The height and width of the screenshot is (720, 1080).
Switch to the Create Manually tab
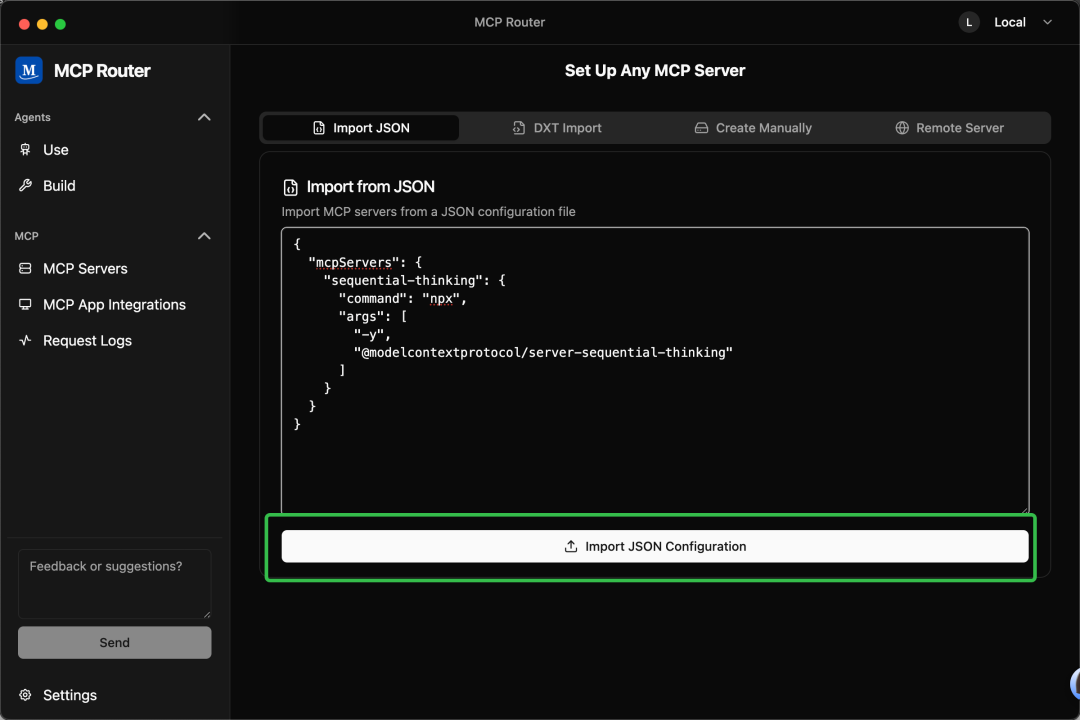coord(753,128)
